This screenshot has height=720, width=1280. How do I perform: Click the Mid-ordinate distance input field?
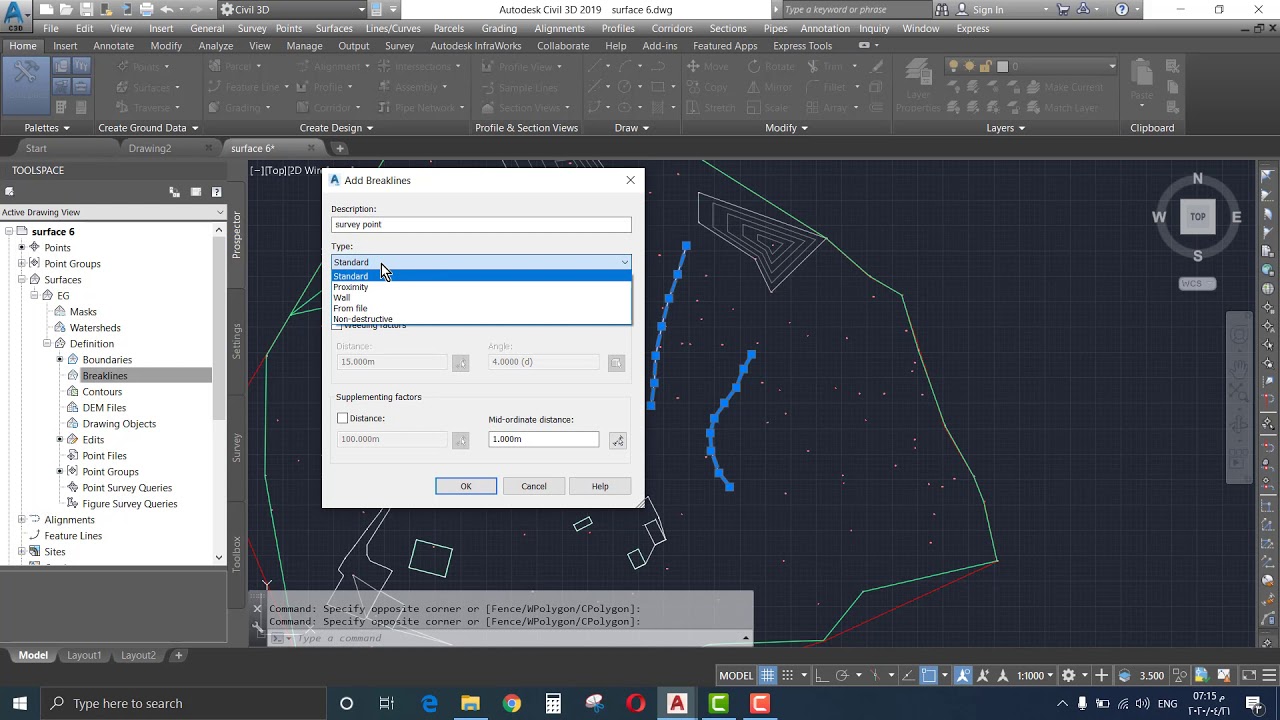pyautogui.click(x=544, y=439)
